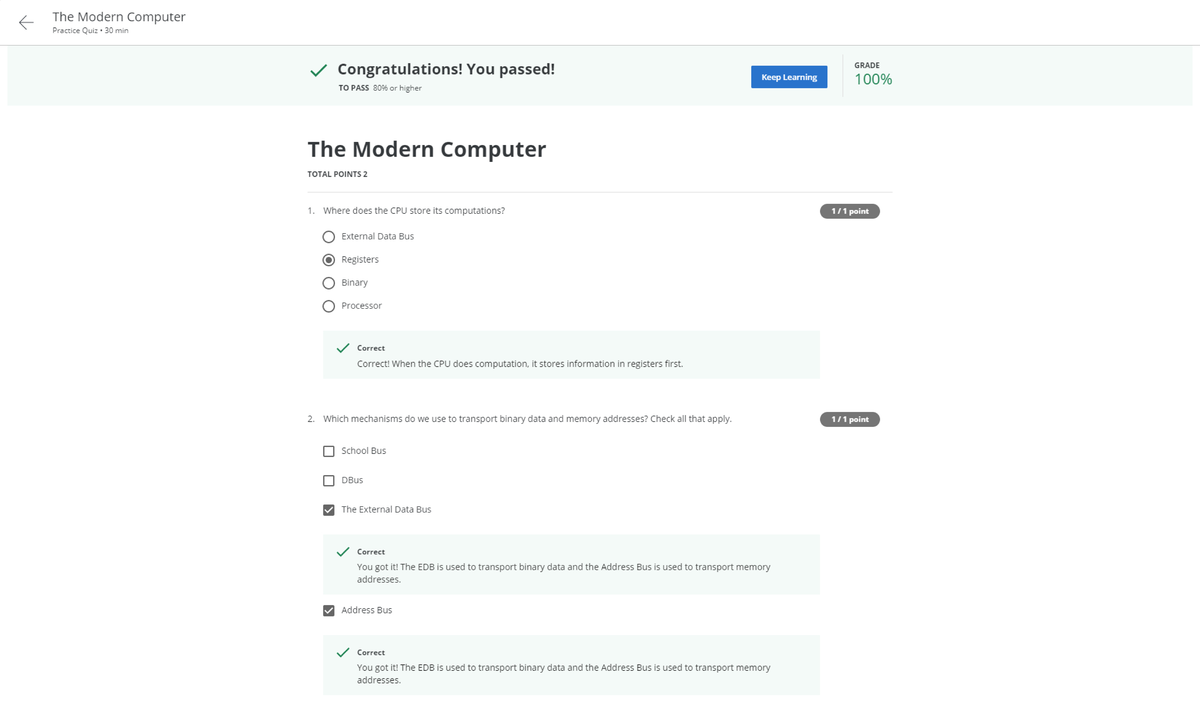Viewport: 1200px width, 702px height.
Task: Click the Correct checkmark under Address Bus
Action: pyautogui.click(x=342, y=652)
